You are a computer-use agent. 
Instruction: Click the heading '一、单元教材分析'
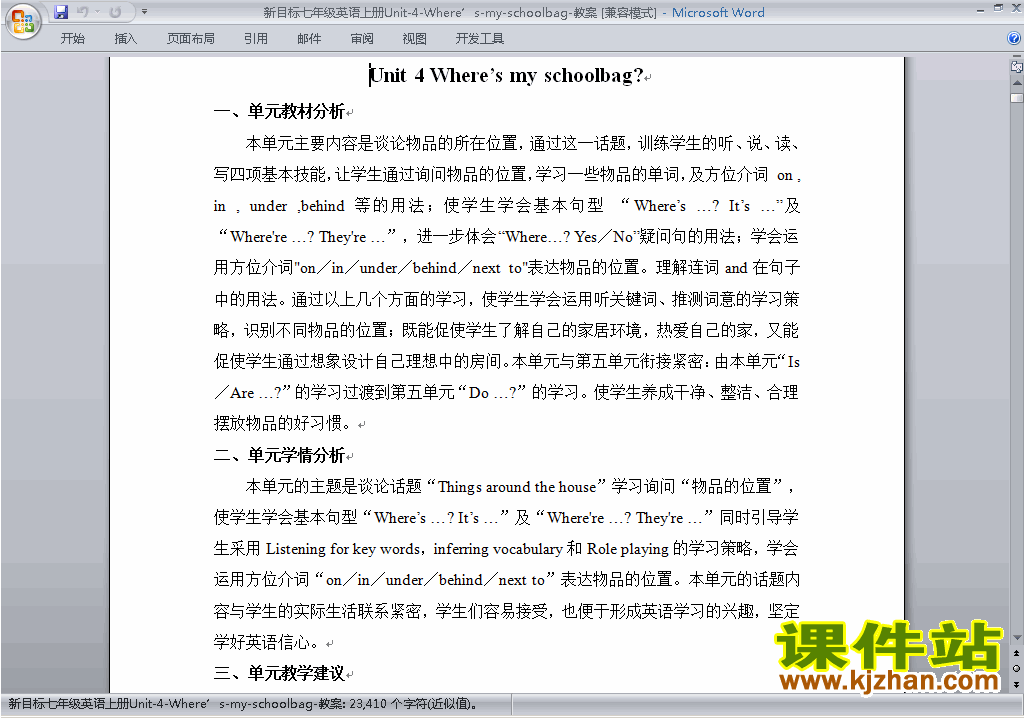279,111
